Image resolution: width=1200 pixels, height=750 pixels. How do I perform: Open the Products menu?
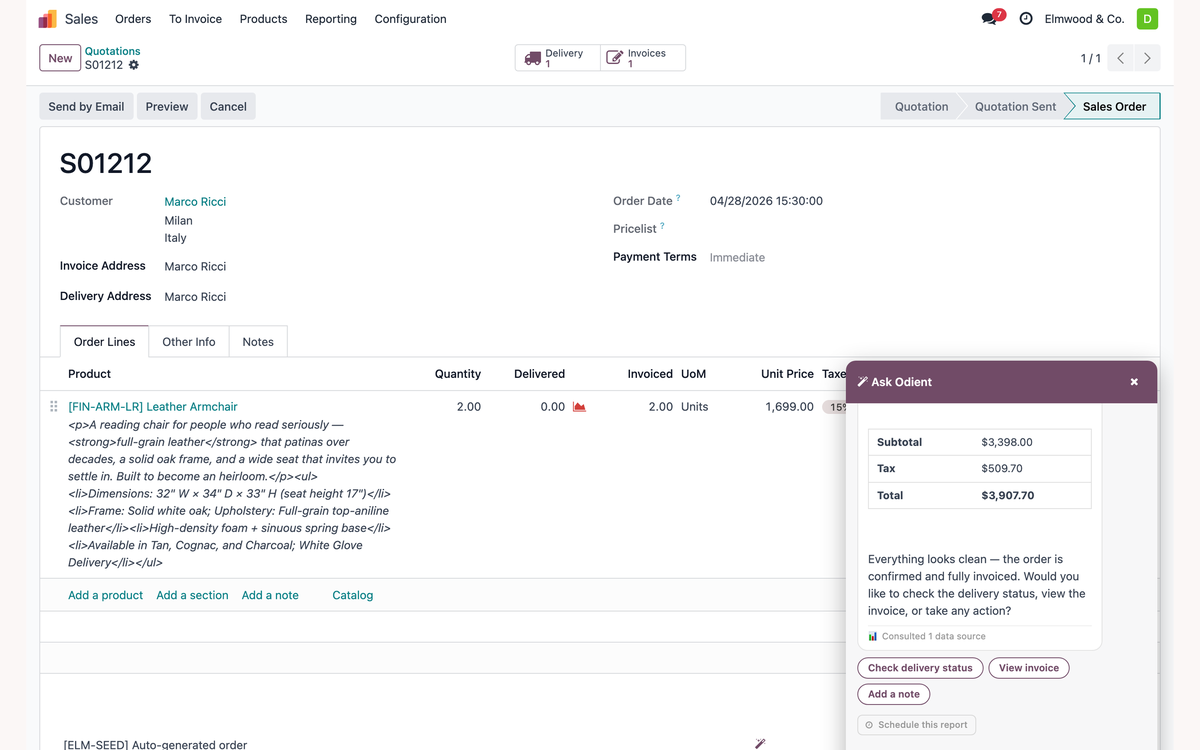(264, 19)
